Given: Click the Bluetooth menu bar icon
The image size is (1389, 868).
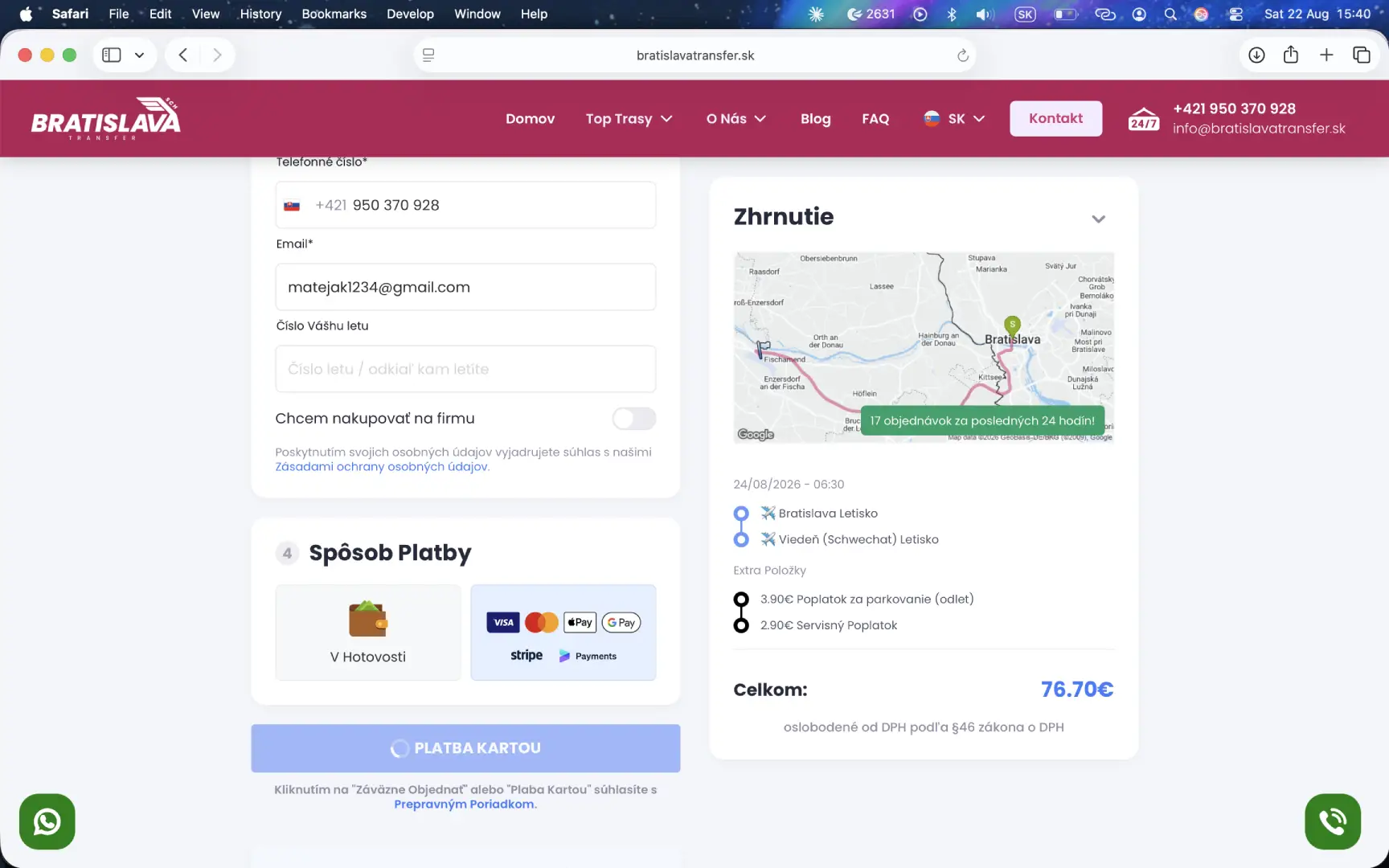Looking at the screenshot, I should [952, 14].
